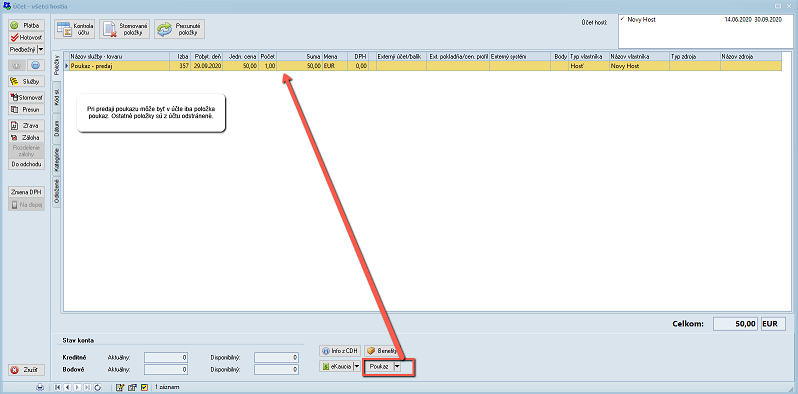Expand the Poukaz dropdown arrow
Image resolution: width=798 pixels, height=394 pixels.
pos(397,367)
